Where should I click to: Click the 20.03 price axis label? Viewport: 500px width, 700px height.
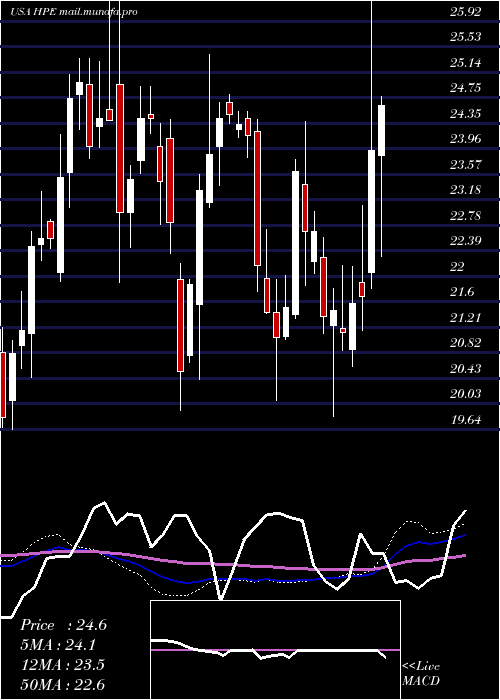click(x=466, y=394)
